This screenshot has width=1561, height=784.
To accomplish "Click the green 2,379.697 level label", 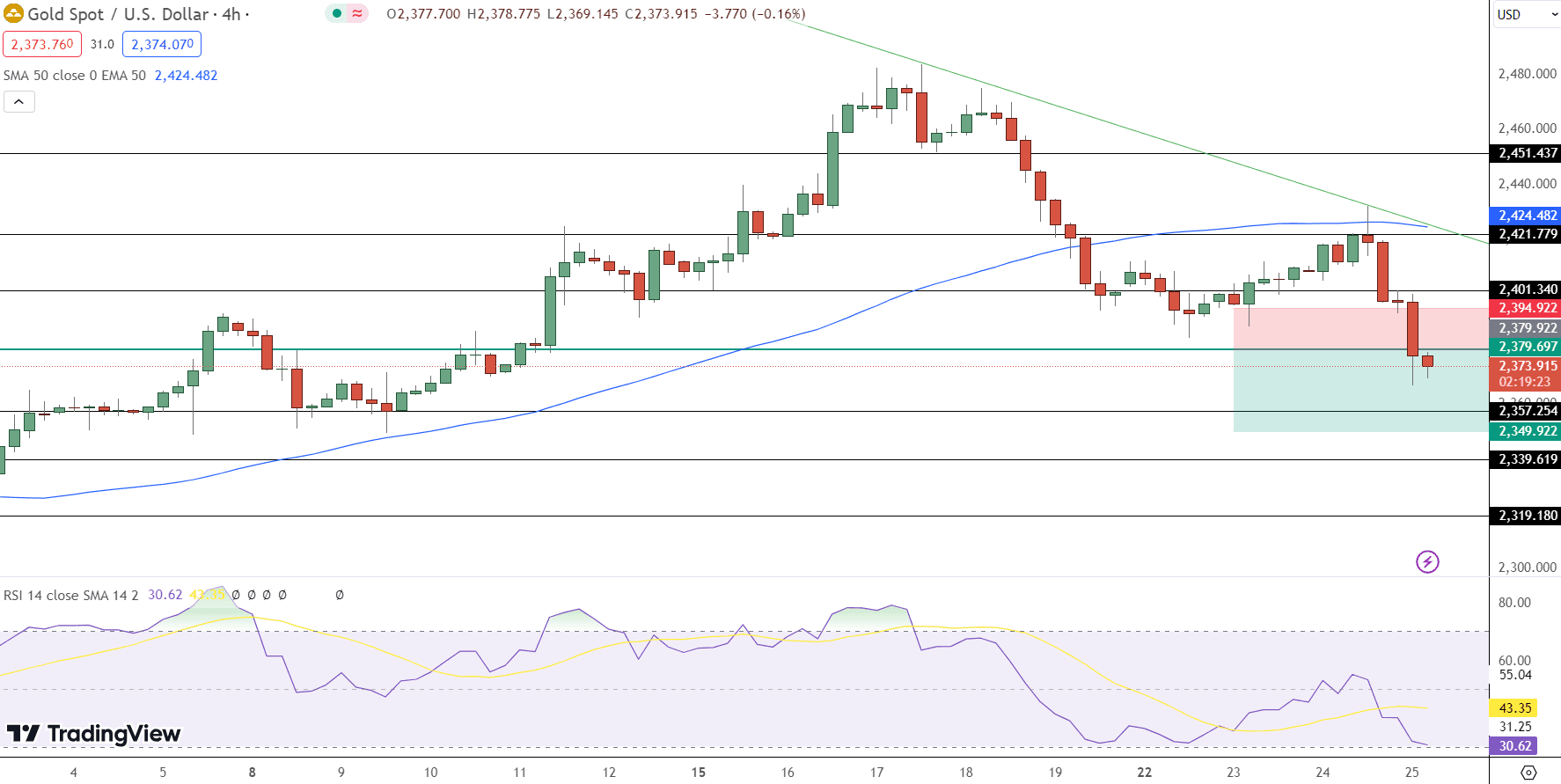I will click(x=1525, y=347).
